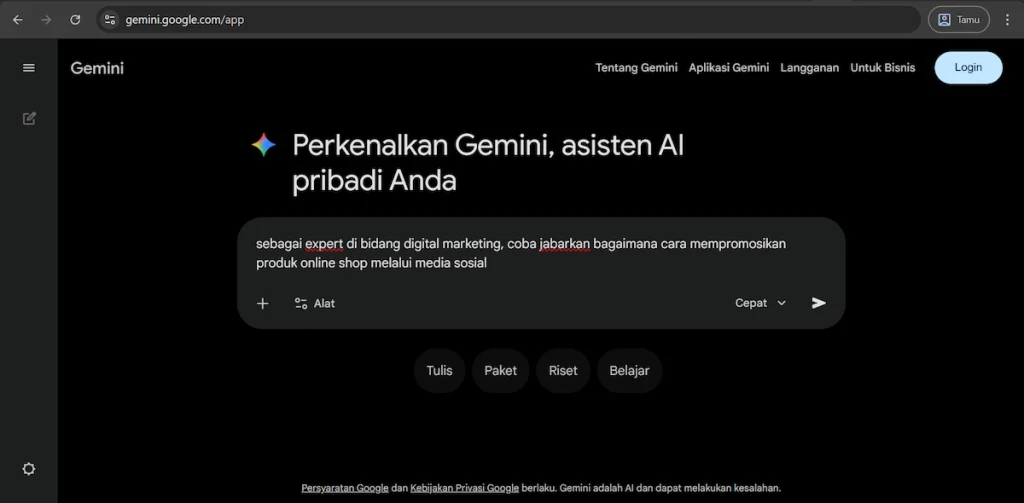Click the browser forward arrow
Screen dimensions: 1024x503
46,20
